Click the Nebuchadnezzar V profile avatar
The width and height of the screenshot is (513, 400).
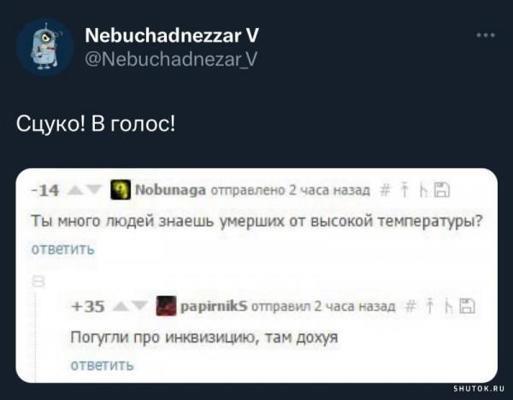45,47
